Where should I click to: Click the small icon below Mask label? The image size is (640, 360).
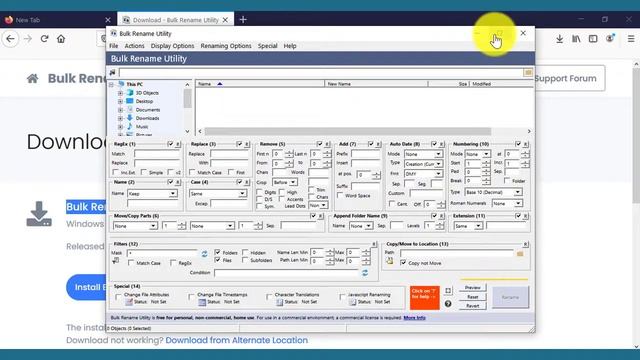pos(116,261)
